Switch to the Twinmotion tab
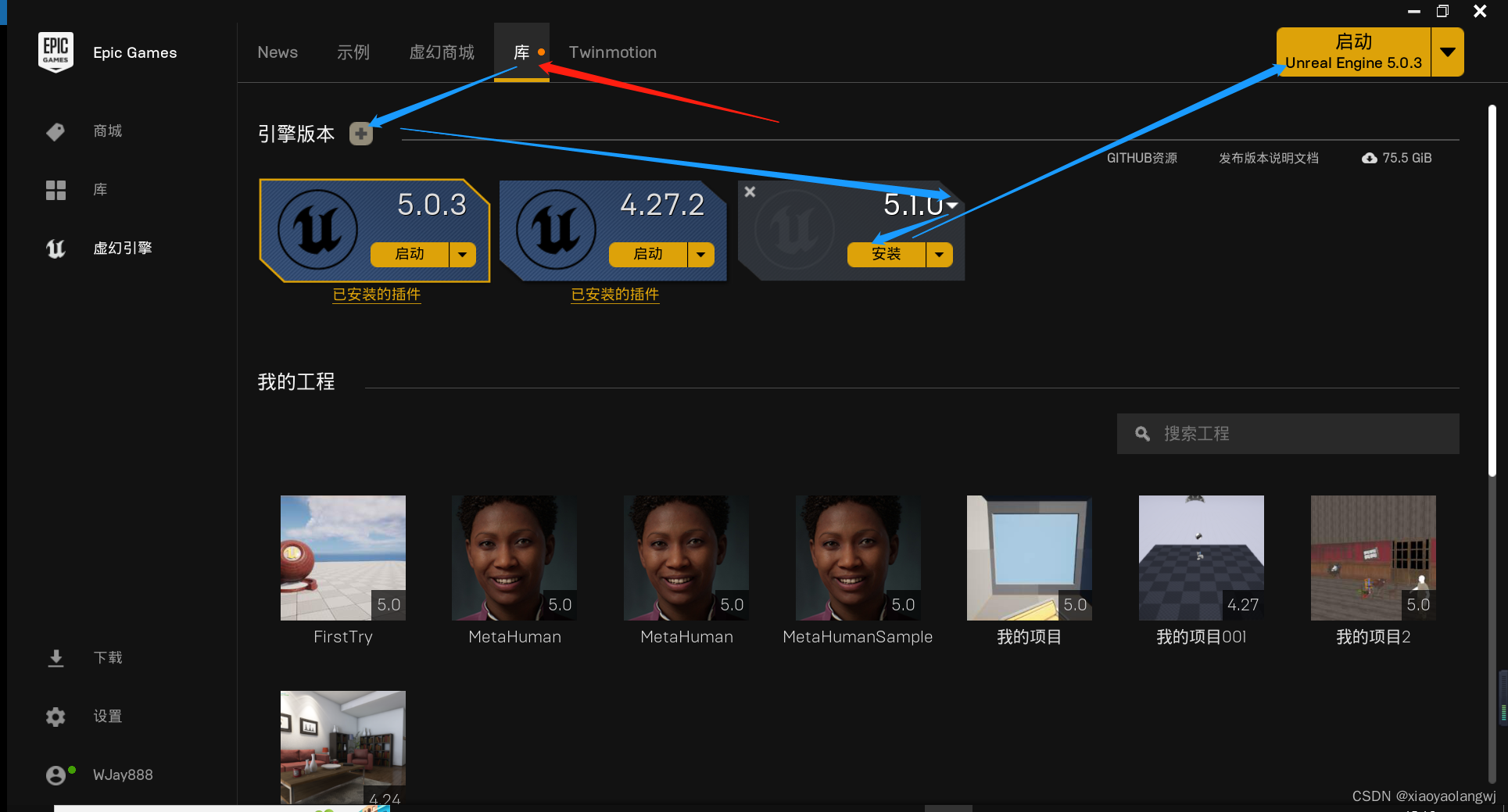 point(613,52)
